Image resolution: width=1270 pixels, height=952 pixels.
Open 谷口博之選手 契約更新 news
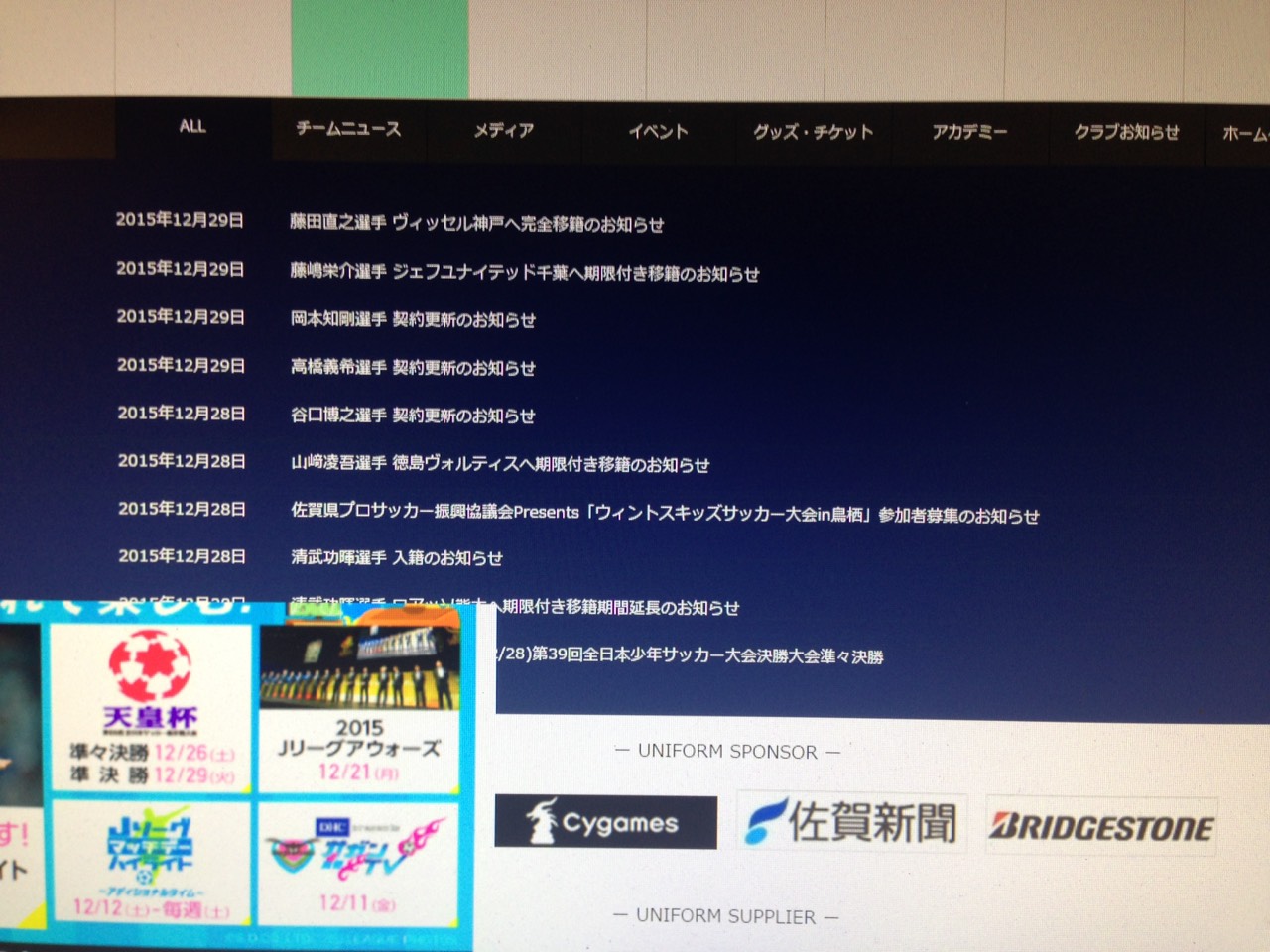click(x=413, y=416)
